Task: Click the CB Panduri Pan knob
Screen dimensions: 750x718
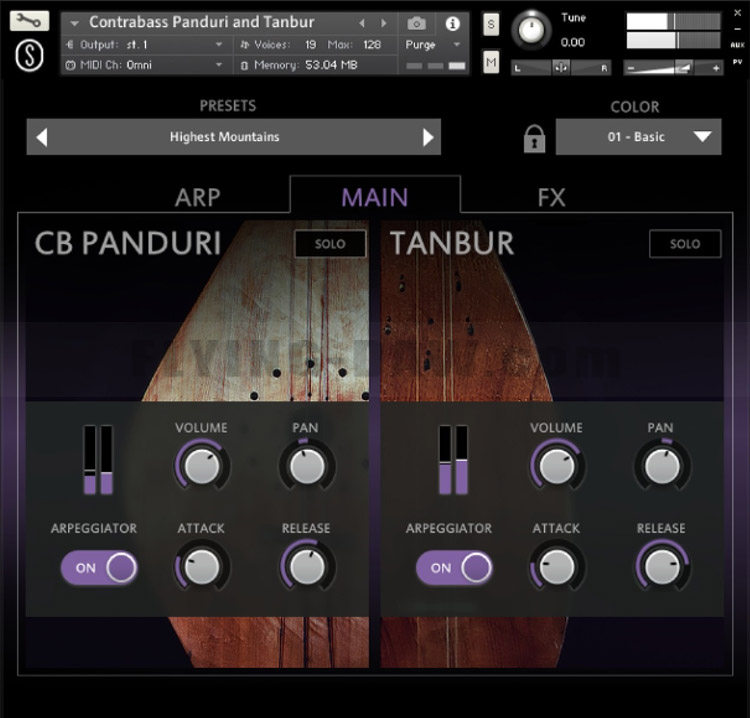Action: click(x=307, y=465)
